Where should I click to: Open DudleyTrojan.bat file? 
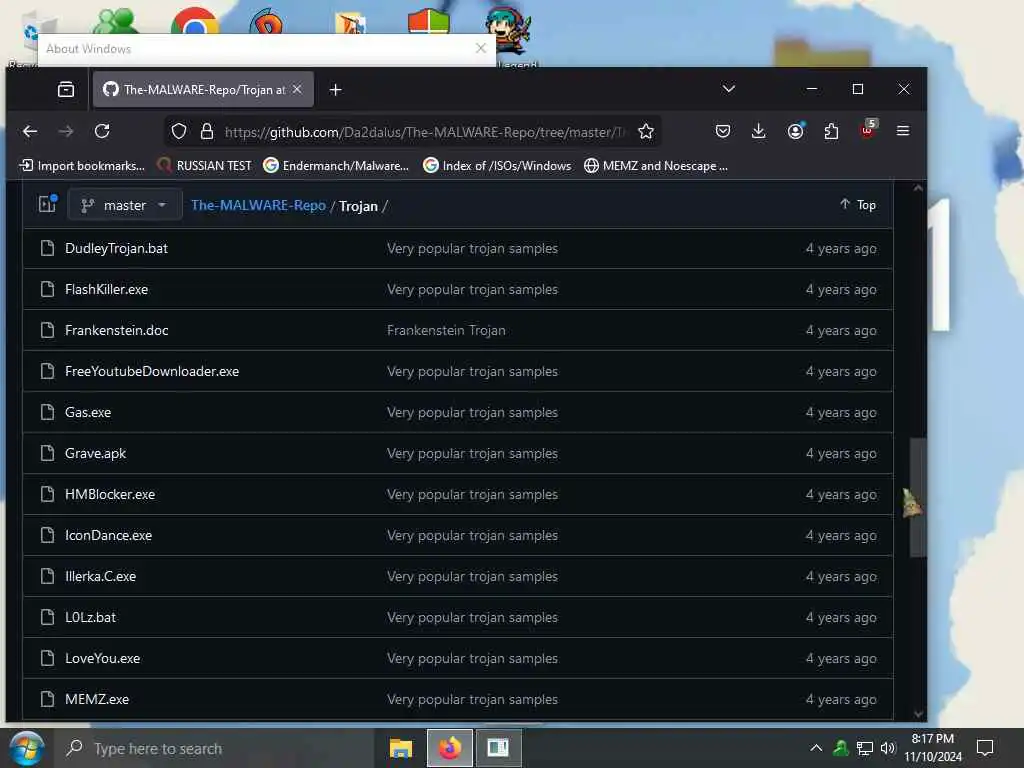[x=116, y=248]
